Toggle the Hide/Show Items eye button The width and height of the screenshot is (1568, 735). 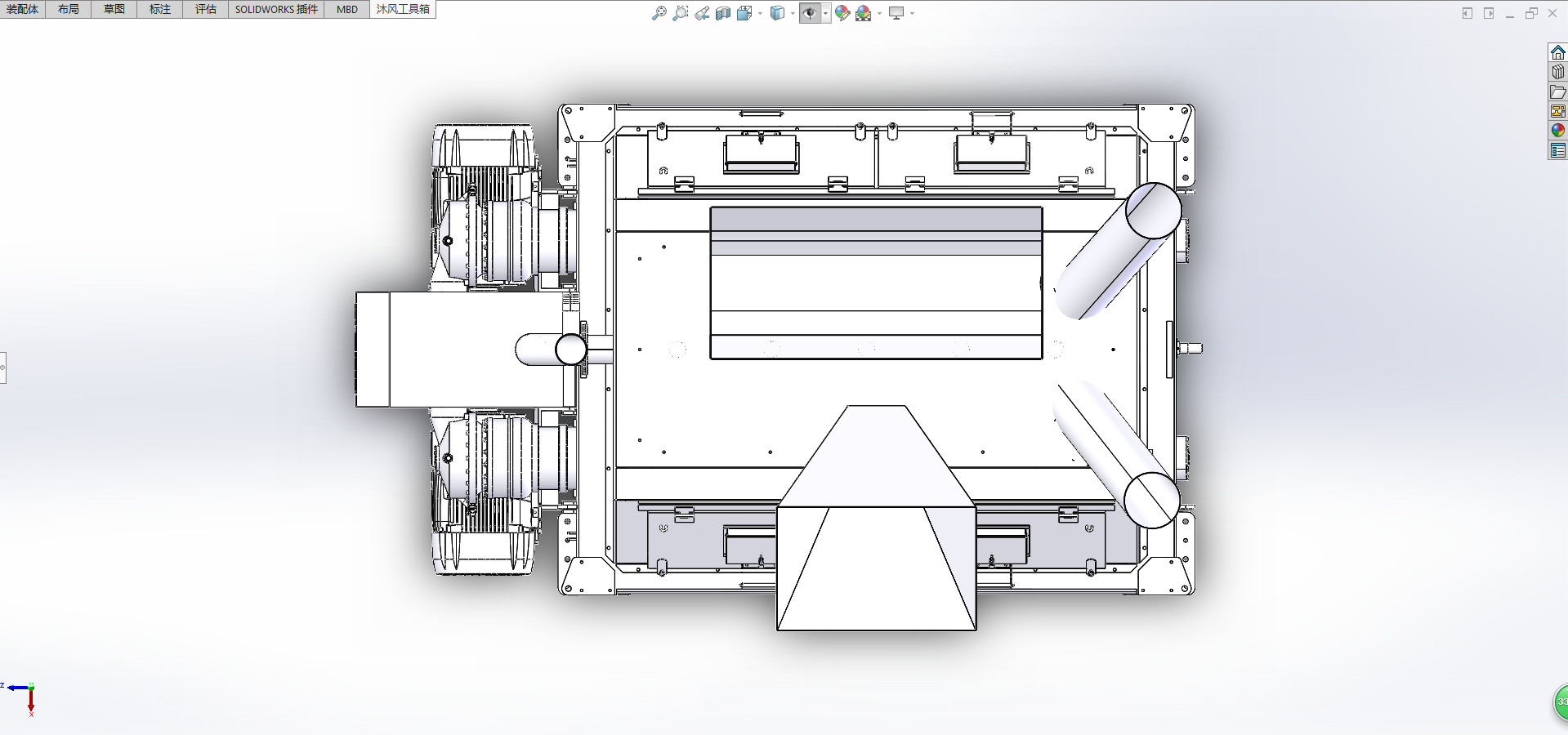click(x=810, y=13)
